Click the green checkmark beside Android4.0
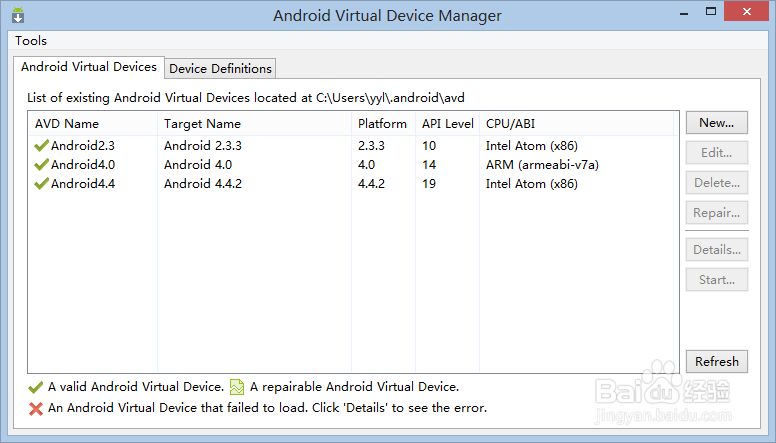 pyautogui.click(x=41, y=164)
